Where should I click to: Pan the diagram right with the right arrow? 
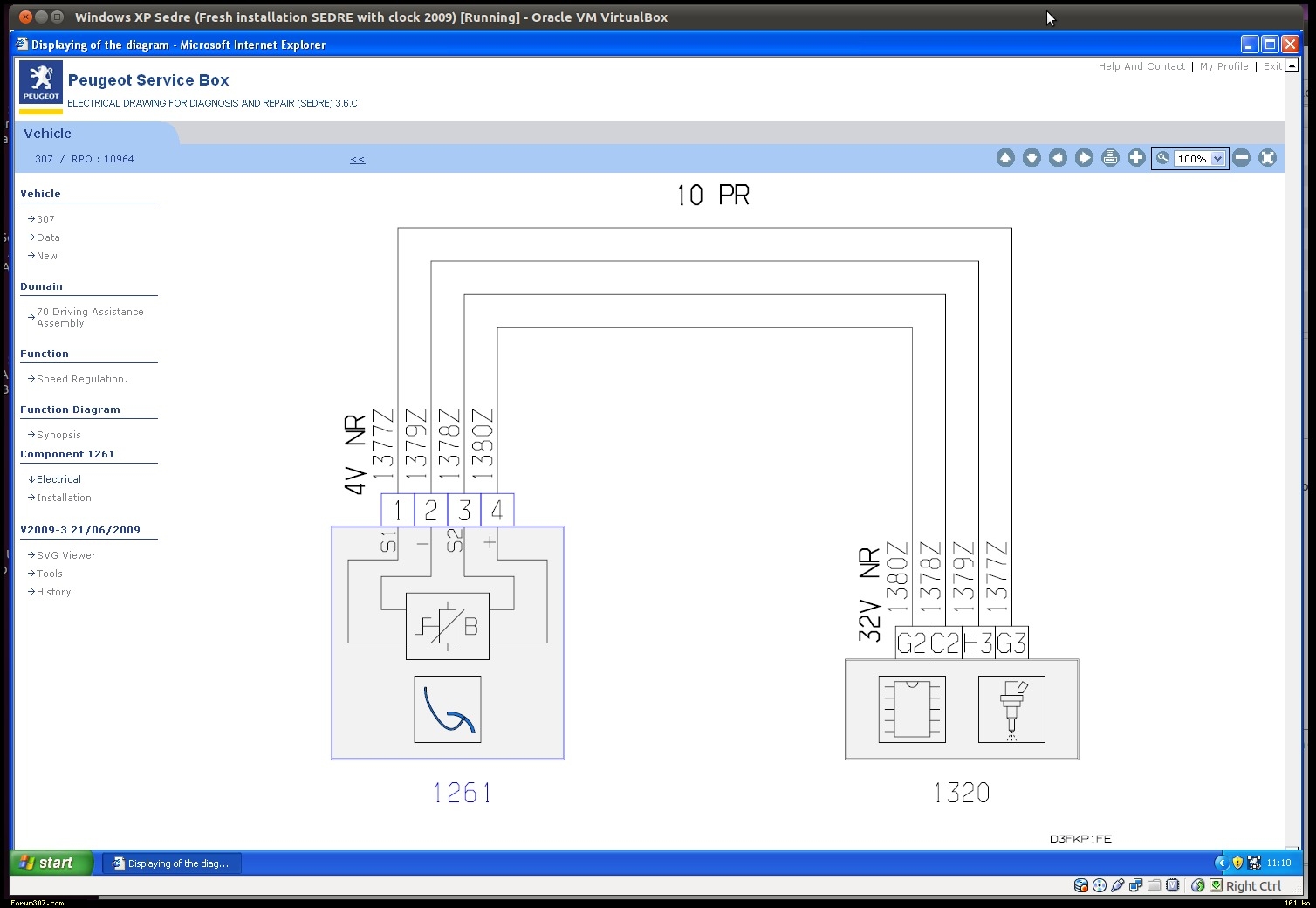[x=1084, y=158]
